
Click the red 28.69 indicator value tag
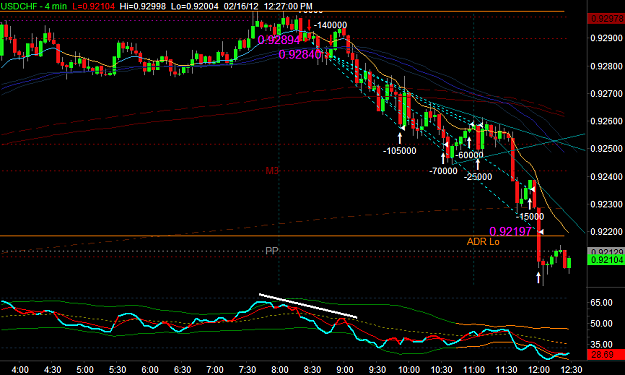pos(606,354)
